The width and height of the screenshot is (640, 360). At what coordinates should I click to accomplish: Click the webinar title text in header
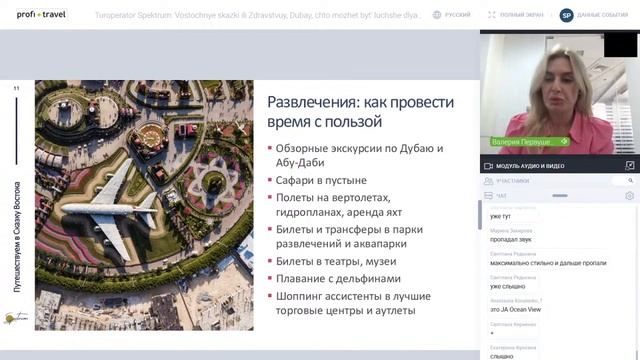coord(258,15)
